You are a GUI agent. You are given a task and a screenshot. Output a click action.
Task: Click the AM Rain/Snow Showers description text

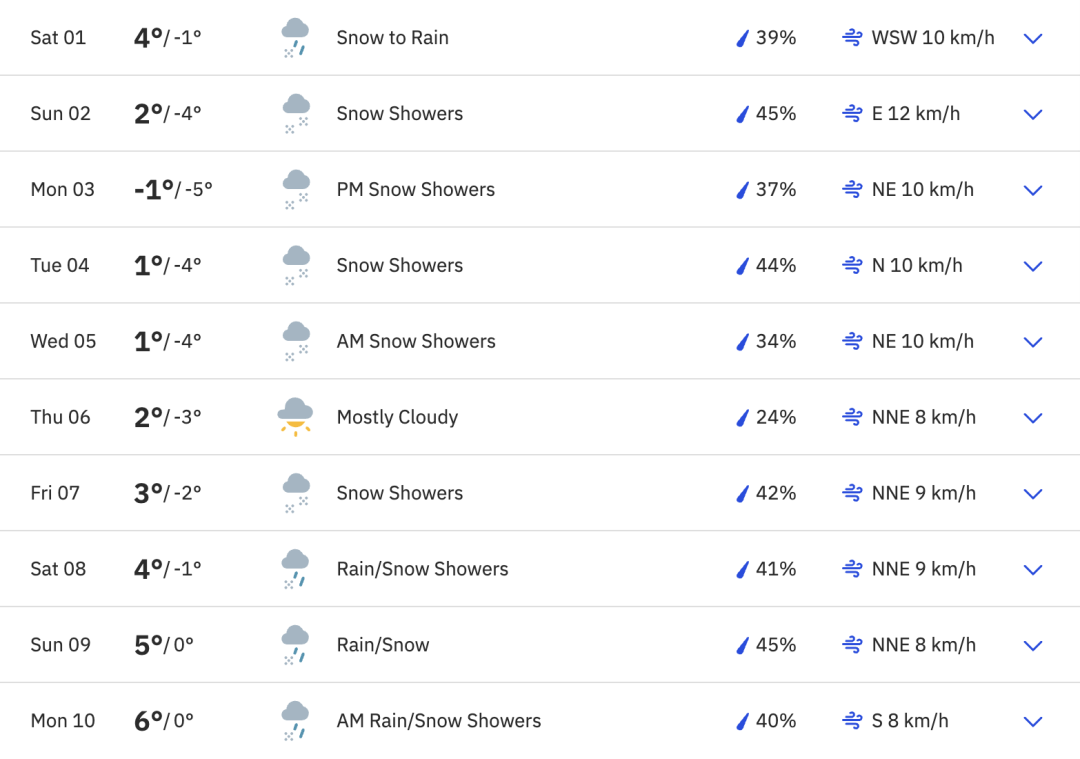(438, 721)
